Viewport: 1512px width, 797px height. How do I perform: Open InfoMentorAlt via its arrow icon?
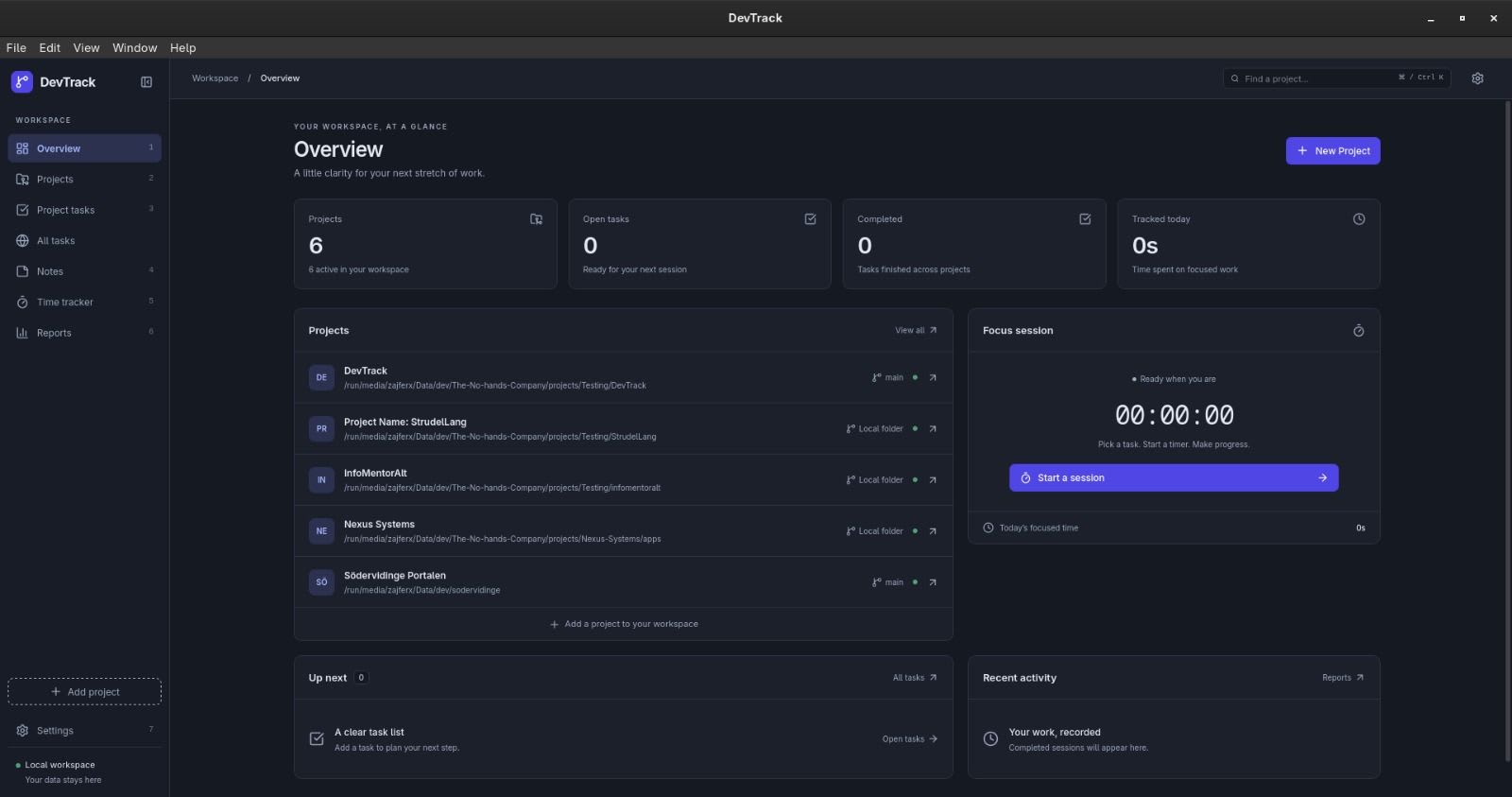tap(933, 480)
